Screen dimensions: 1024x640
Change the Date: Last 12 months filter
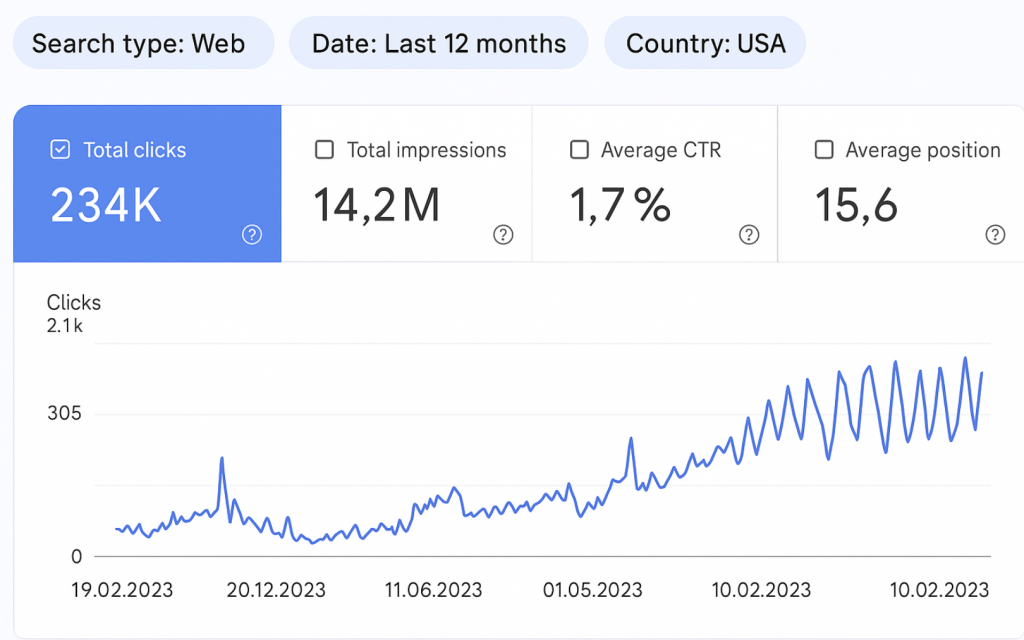438,43
